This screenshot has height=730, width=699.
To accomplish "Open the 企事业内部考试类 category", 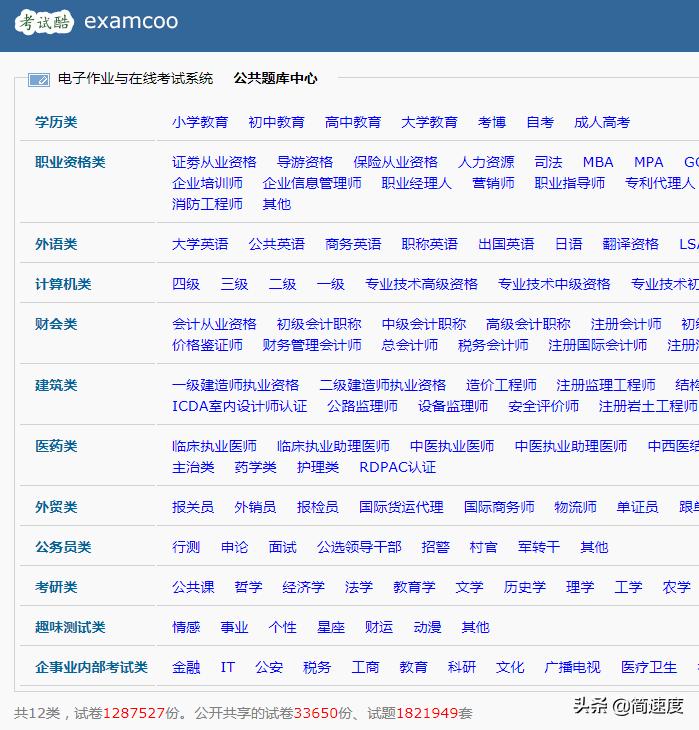I will 92,668.
